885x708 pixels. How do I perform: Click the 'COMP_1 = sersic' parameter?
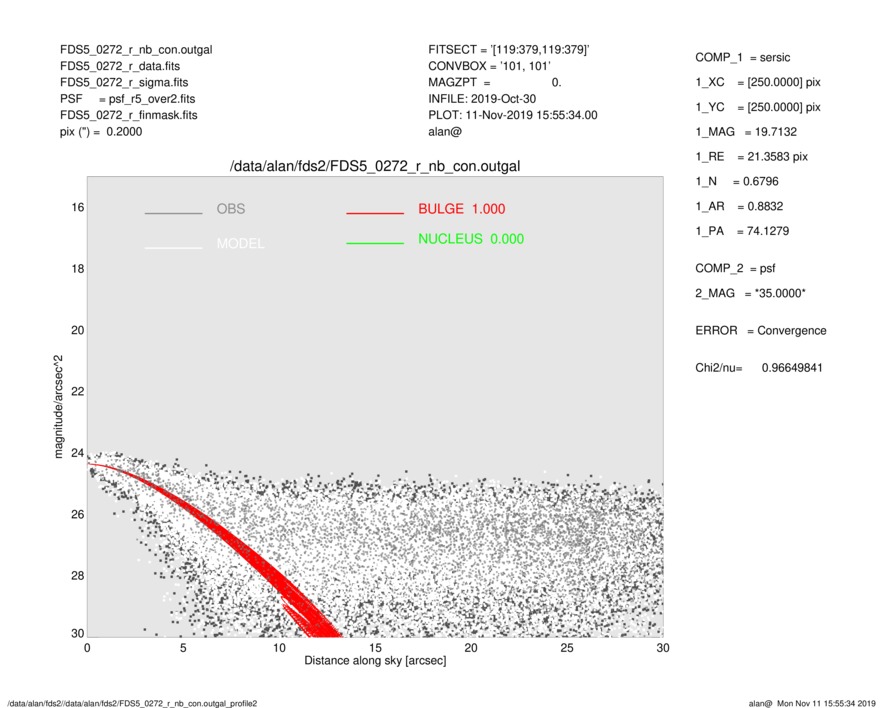click(x=743, y=58)
